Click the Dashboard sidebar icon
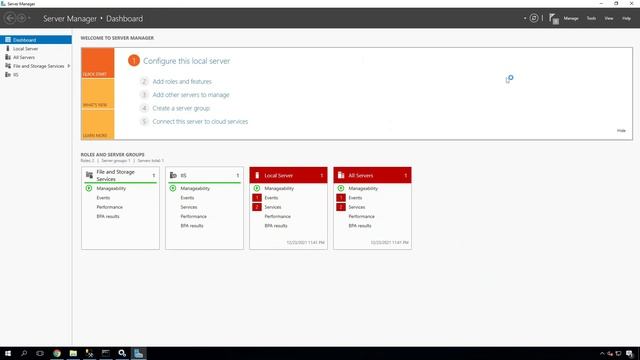This screenshot has width=640, height=360. pos(8,40)
